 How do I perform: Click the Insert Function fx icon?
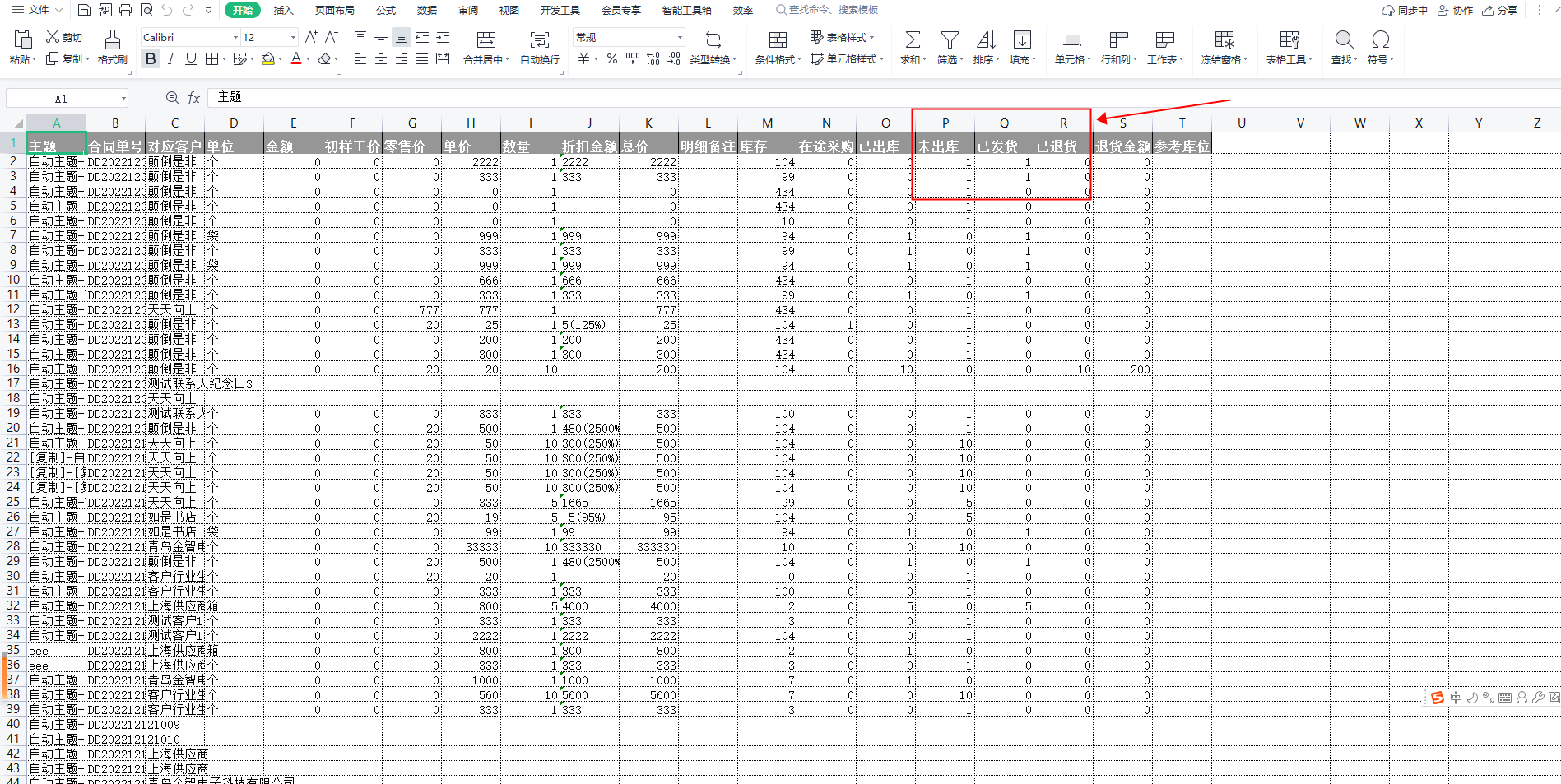[x=194, y=98]
